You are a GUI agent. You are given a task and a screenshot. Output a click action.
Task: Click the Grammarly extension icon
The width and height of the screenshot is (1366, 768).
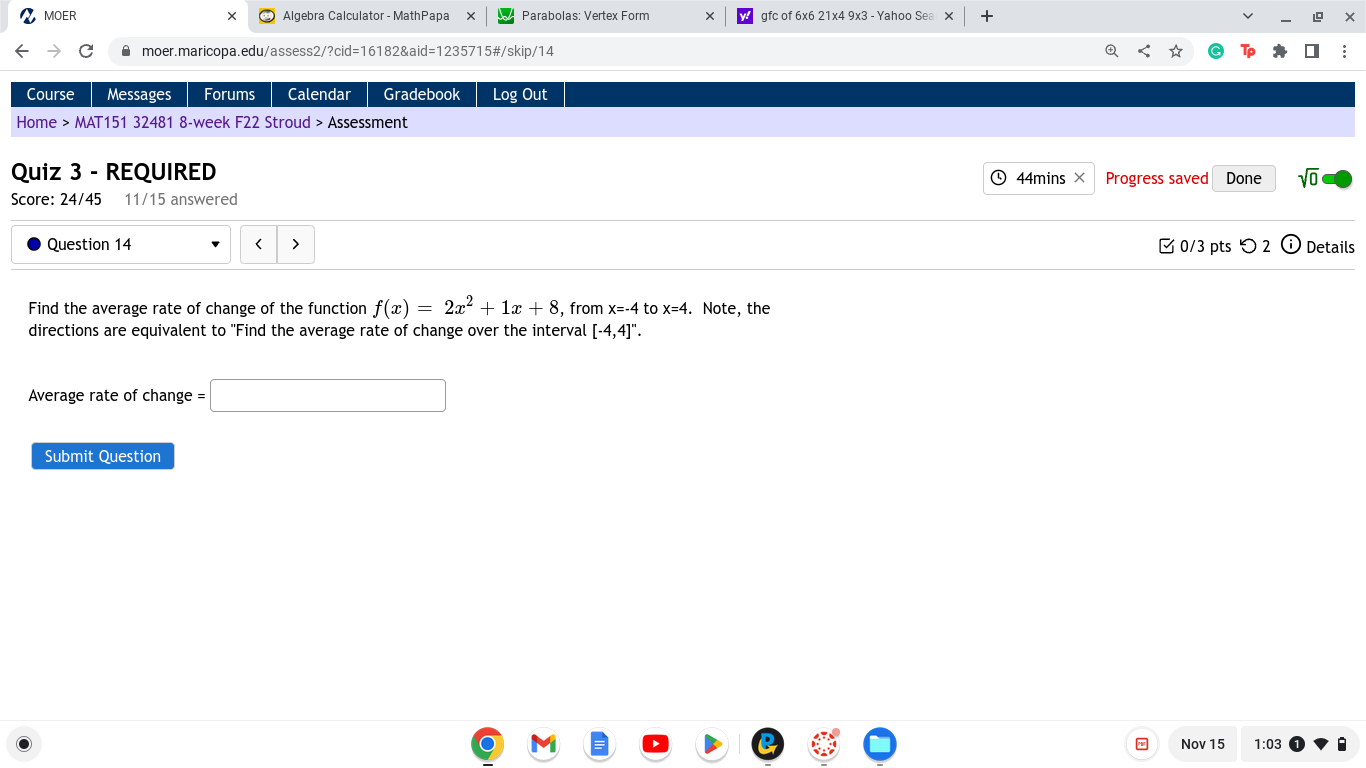pyautogui.click(x=1216, y=50)
